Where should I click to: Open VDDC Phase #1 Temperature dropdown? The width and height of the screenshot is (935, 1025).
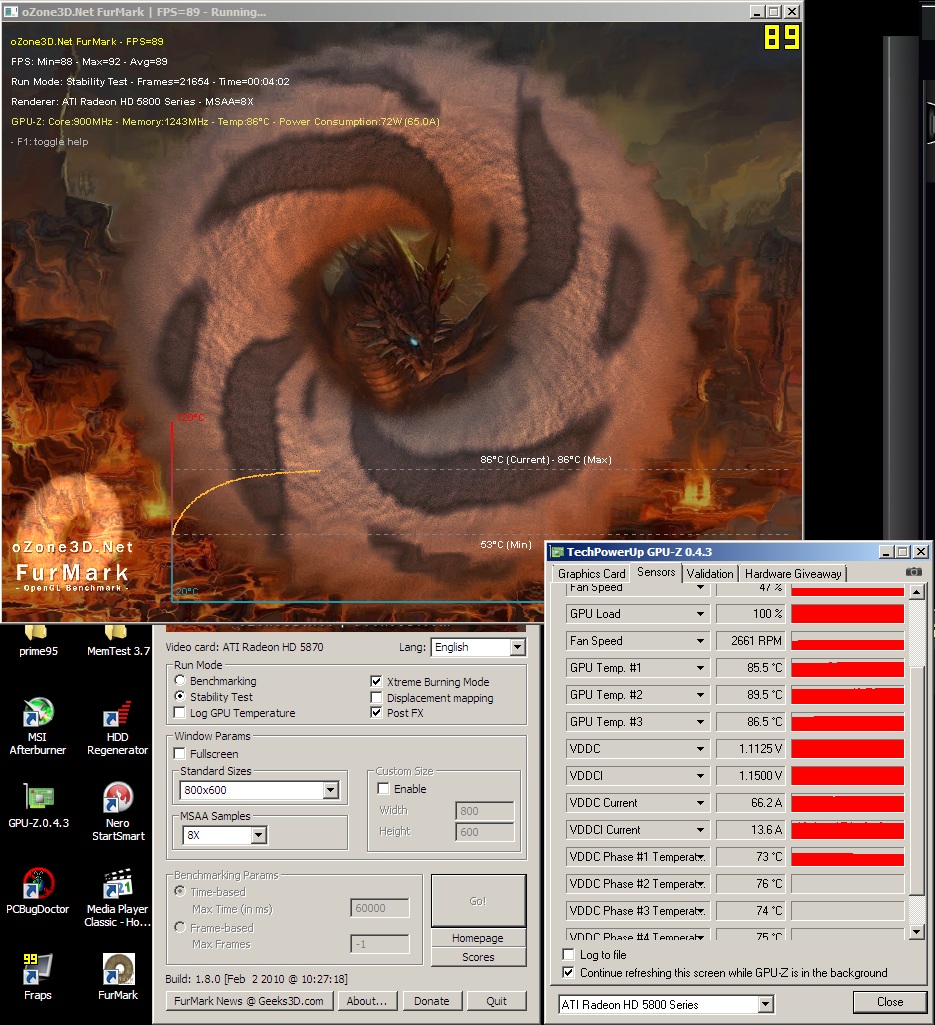[700, 857]
